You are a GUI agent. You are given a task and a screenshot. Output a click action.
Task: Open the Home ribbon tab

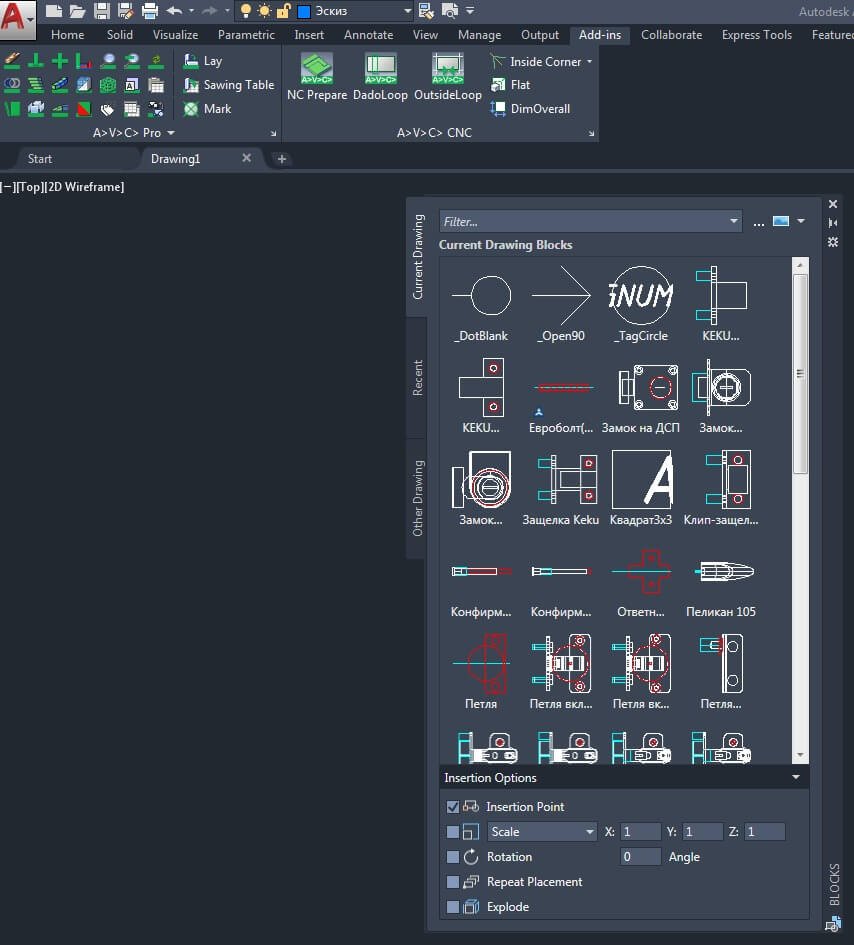[68, 35]
